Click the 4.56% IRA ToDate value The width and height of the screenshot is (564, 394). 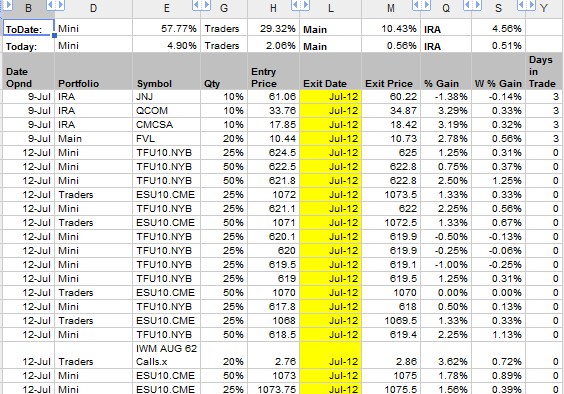click(499, 28)
